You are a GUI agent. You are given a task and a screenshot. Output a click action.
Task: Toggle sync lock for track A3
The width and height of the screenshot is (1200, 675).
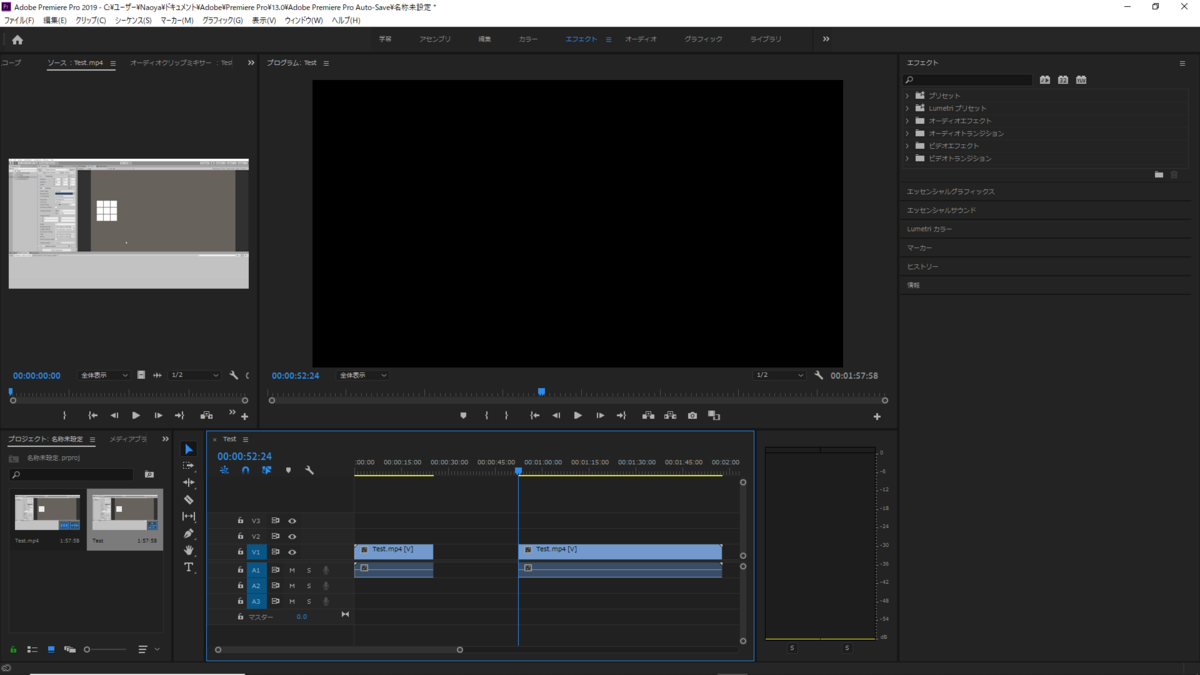pos(276,601)
